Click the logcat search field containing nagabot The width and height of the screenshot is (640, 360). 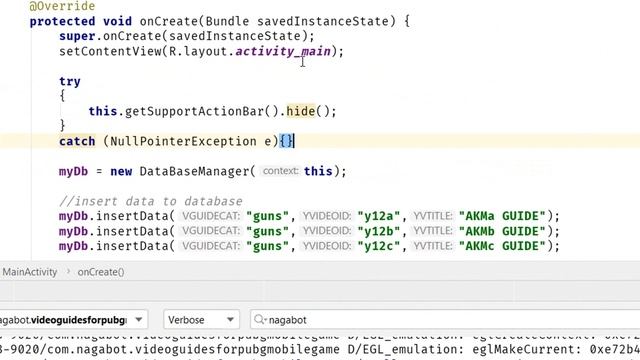coord(445,320)
